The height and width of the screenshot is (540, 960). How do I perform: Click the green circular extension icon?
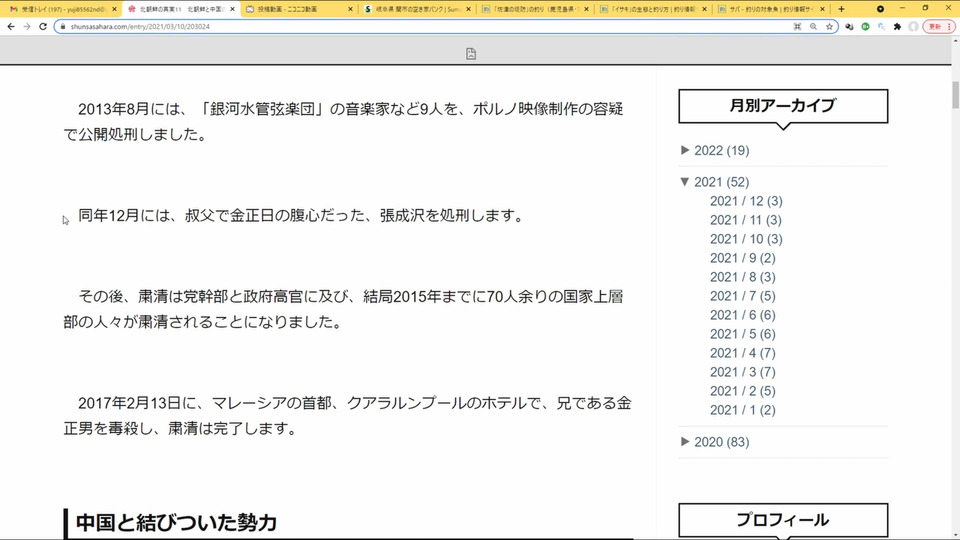(865, 27)
